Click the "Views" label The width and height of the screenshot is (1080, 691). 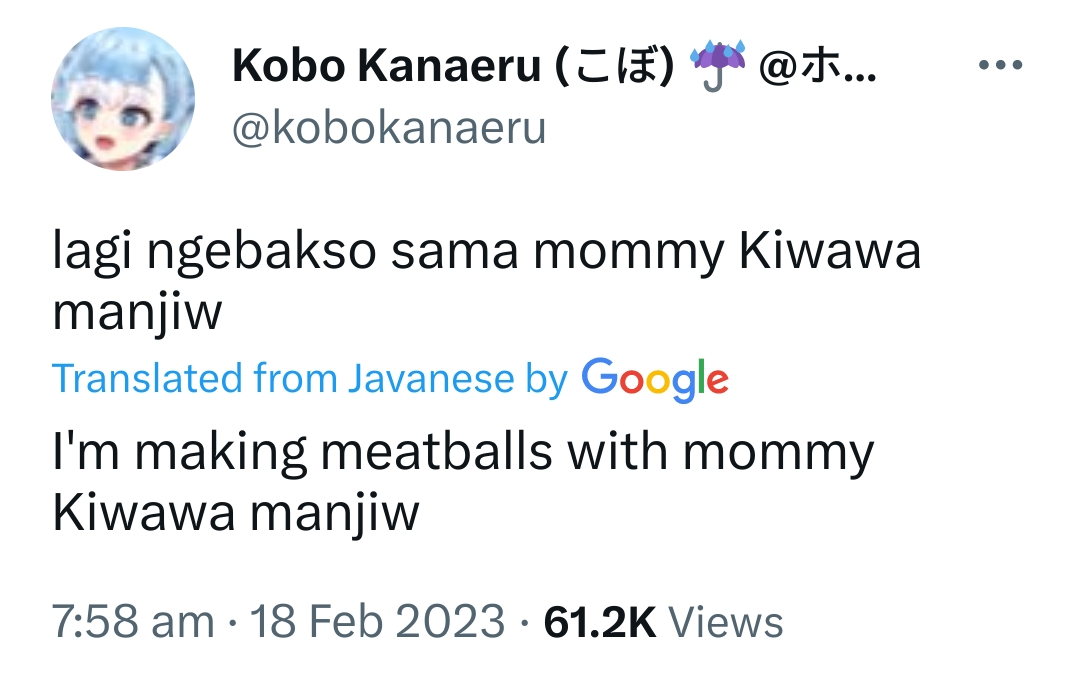coord(725,622)
